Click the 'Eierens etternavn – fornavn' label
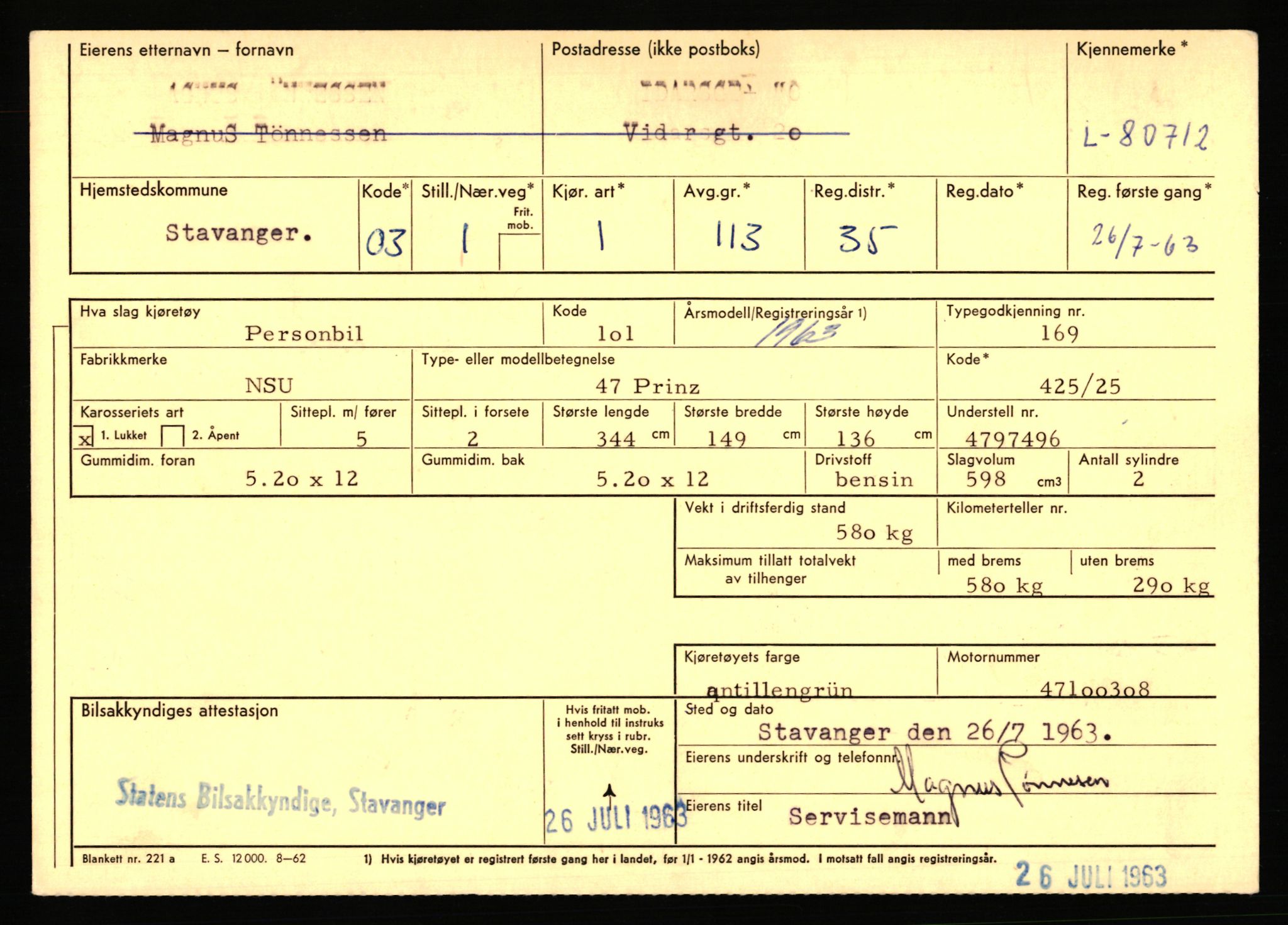The image size is (1288, 925). pos(186,50)
